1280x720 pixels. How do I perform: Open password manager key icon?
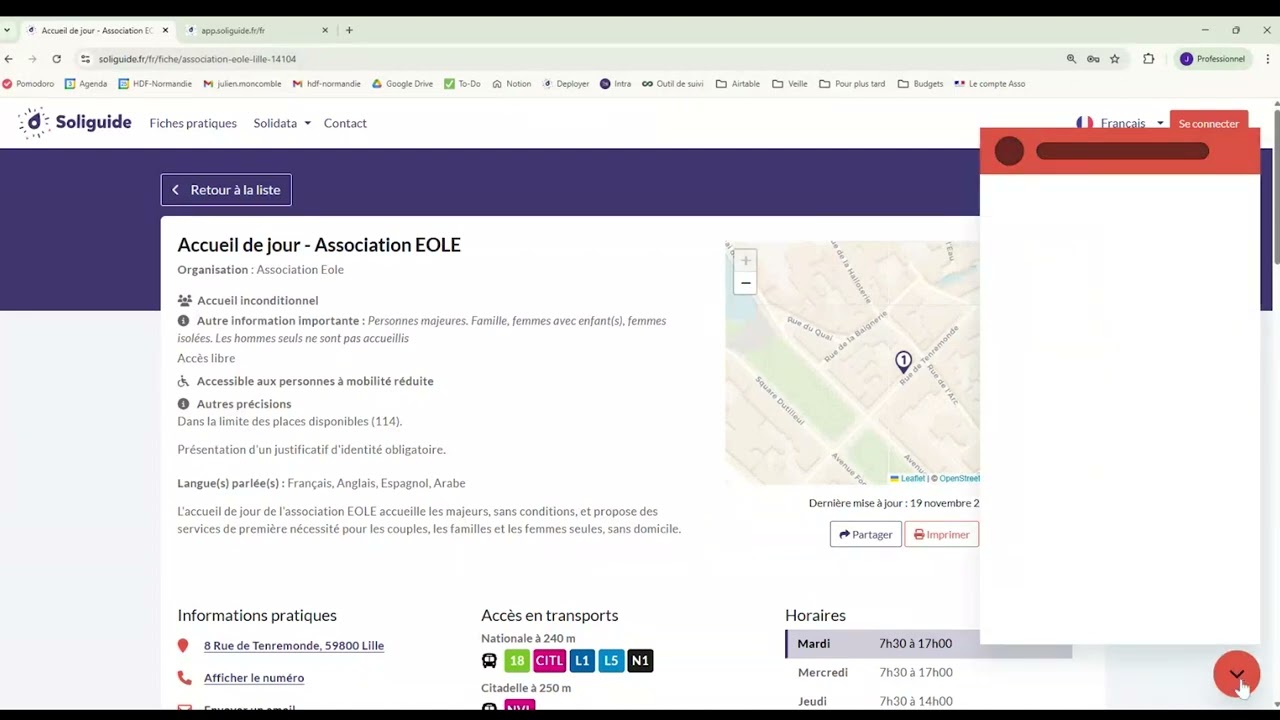coord(1093,59)
